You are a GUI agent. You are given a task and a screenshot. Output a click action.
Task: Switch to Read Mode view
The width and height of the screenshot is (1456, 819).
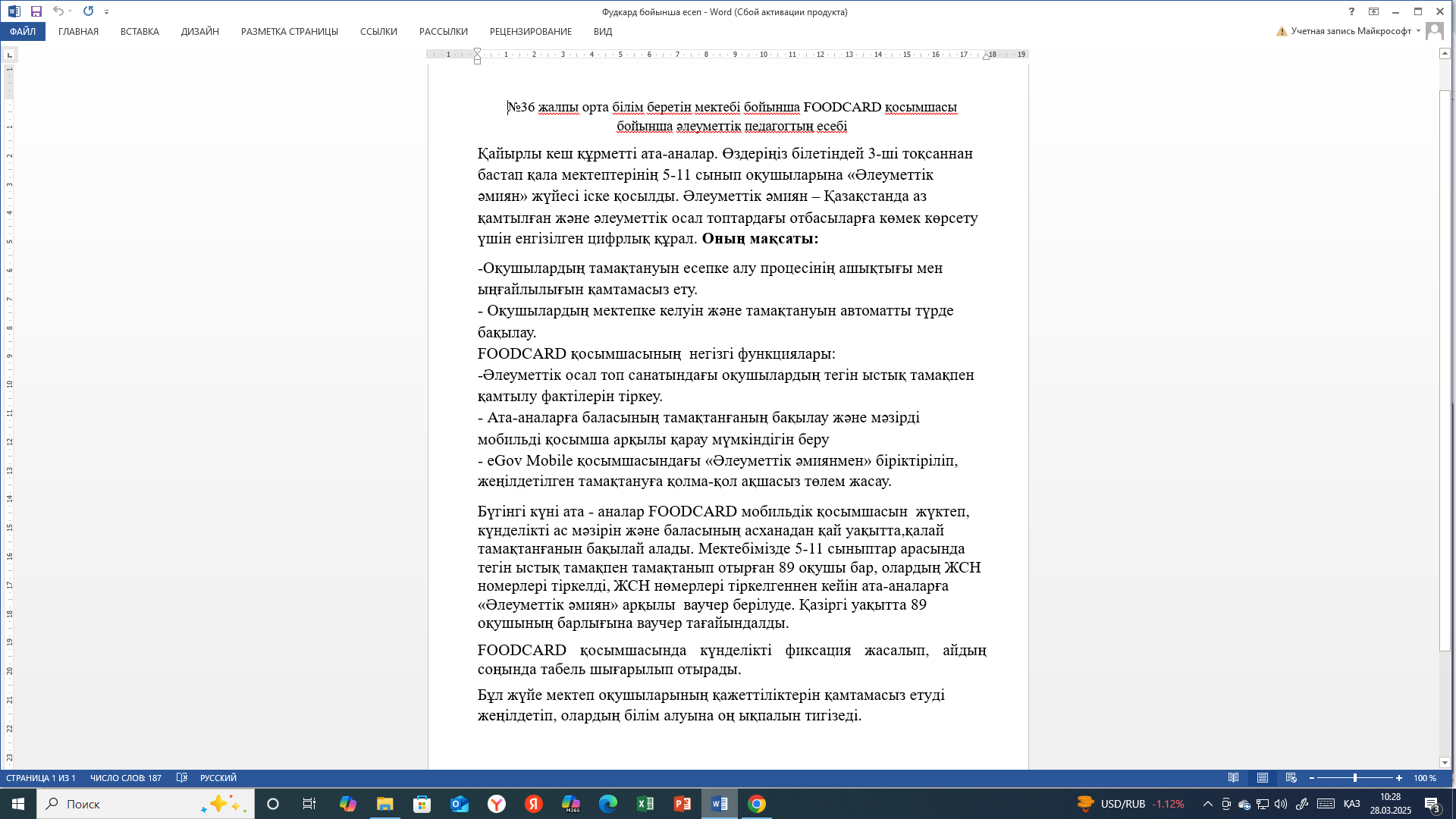click(x=1234, y=778)
